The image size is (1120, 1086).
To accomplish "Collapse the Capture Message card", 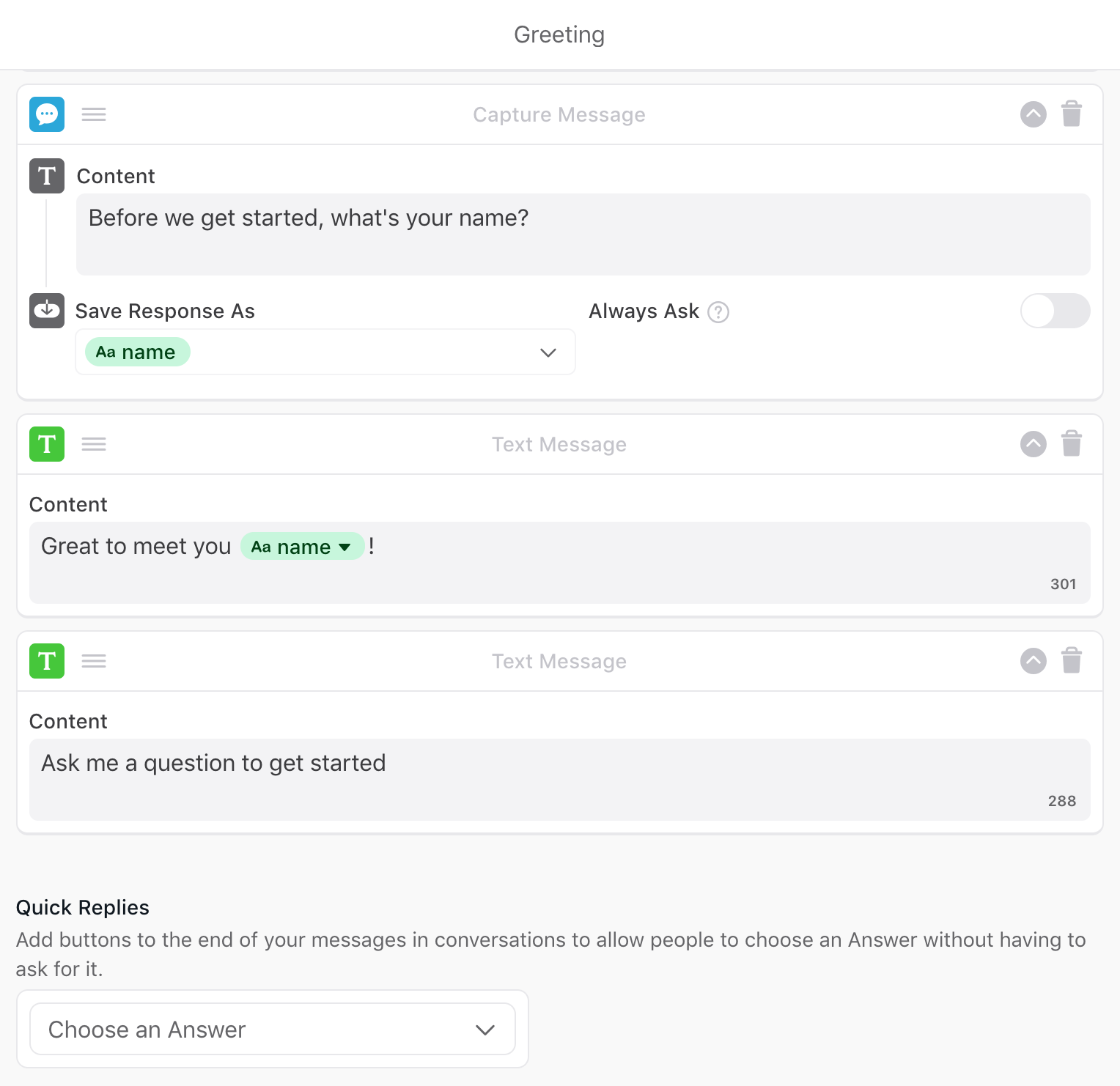I will tap(1034, 114).
